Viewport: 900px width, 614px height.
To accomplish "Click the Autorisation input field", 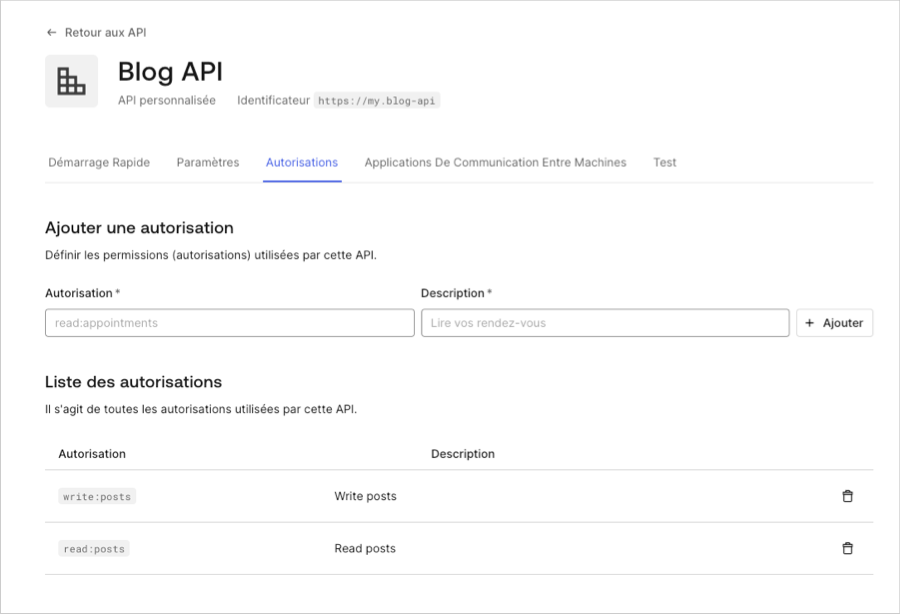I will [229, 322].
